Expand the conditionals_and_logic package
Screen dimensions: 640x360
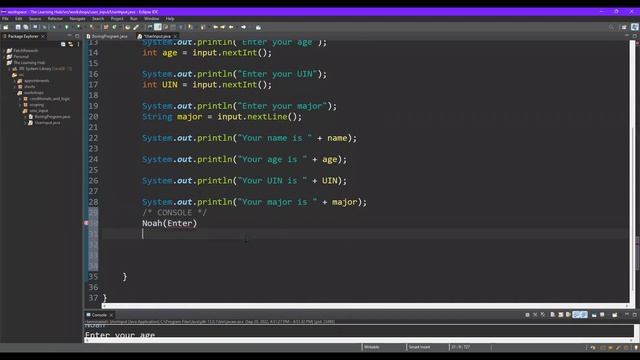point(20,99)
